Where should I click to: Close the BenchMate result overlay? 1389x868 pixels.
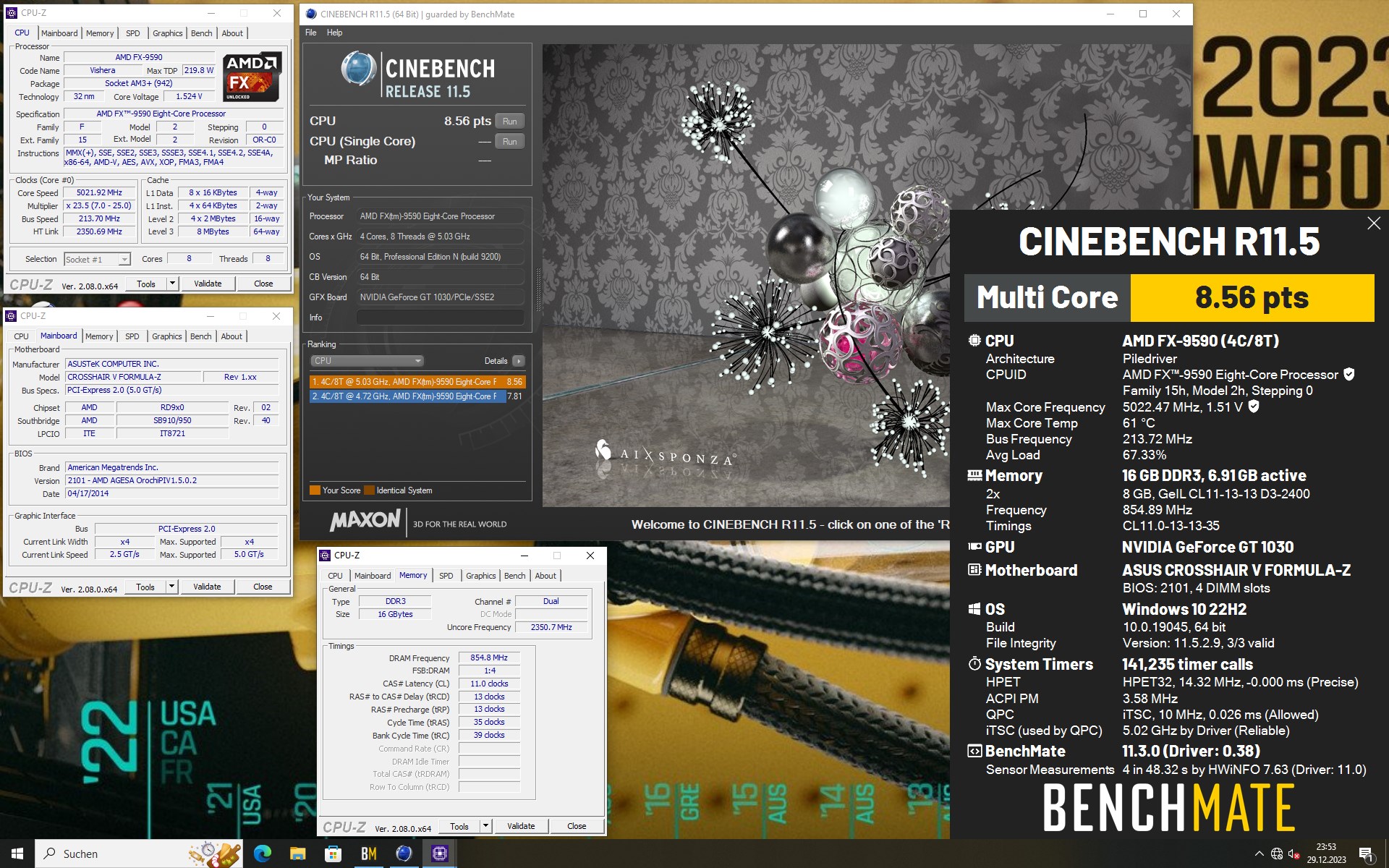pos(1374,224)
